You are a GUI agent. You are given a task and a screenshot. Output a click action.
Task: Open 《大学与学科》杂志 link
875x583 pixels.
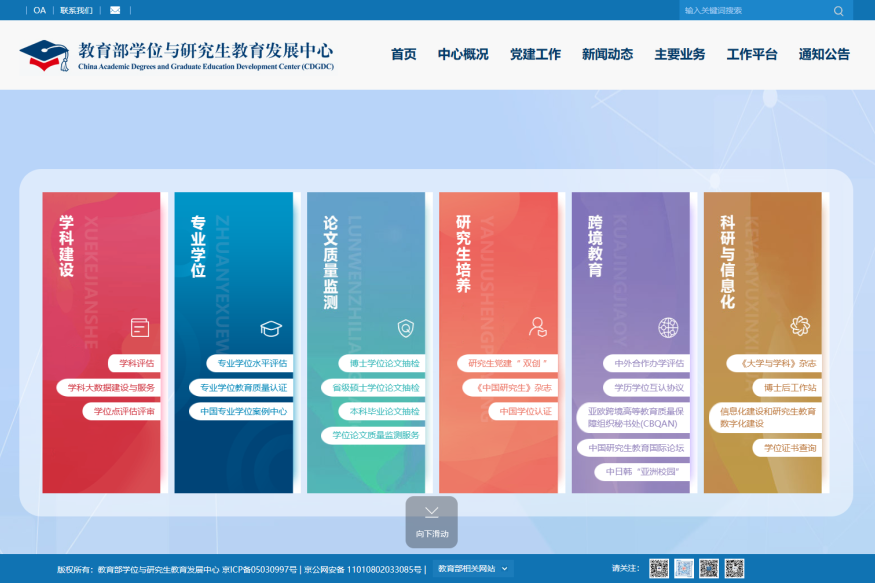(x=774, y=363)
